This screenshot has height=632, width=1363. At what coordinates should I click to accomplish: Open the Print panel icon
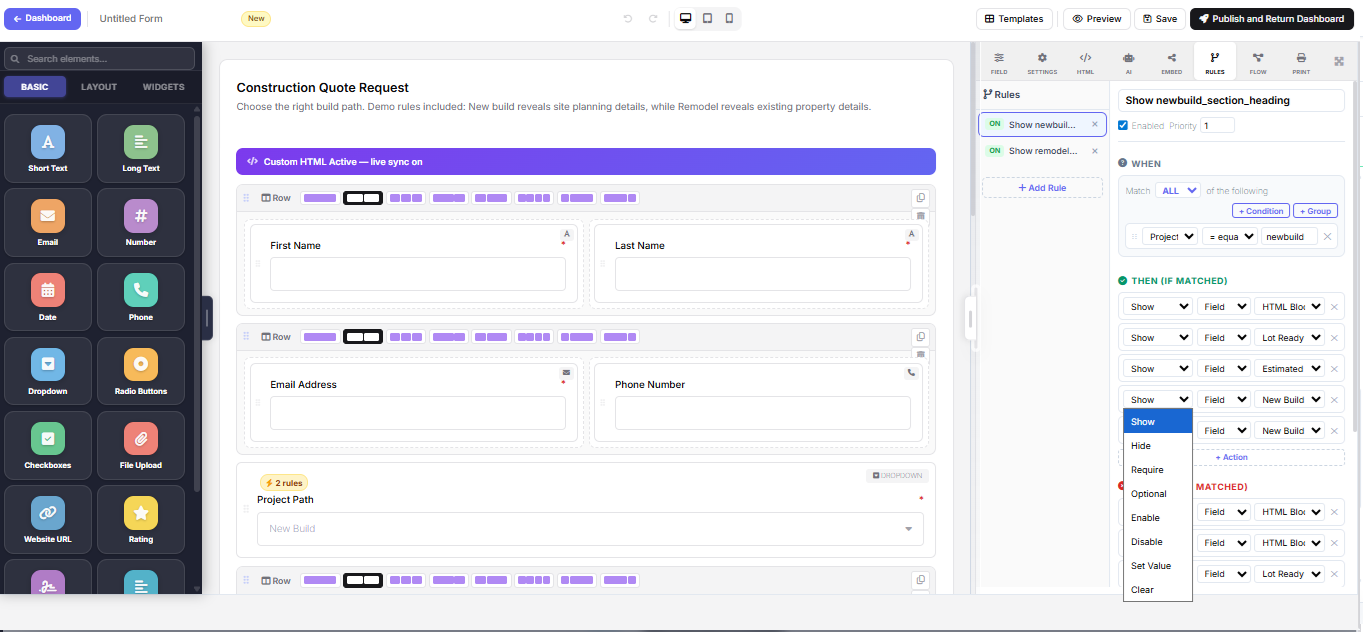point(1301,62)
